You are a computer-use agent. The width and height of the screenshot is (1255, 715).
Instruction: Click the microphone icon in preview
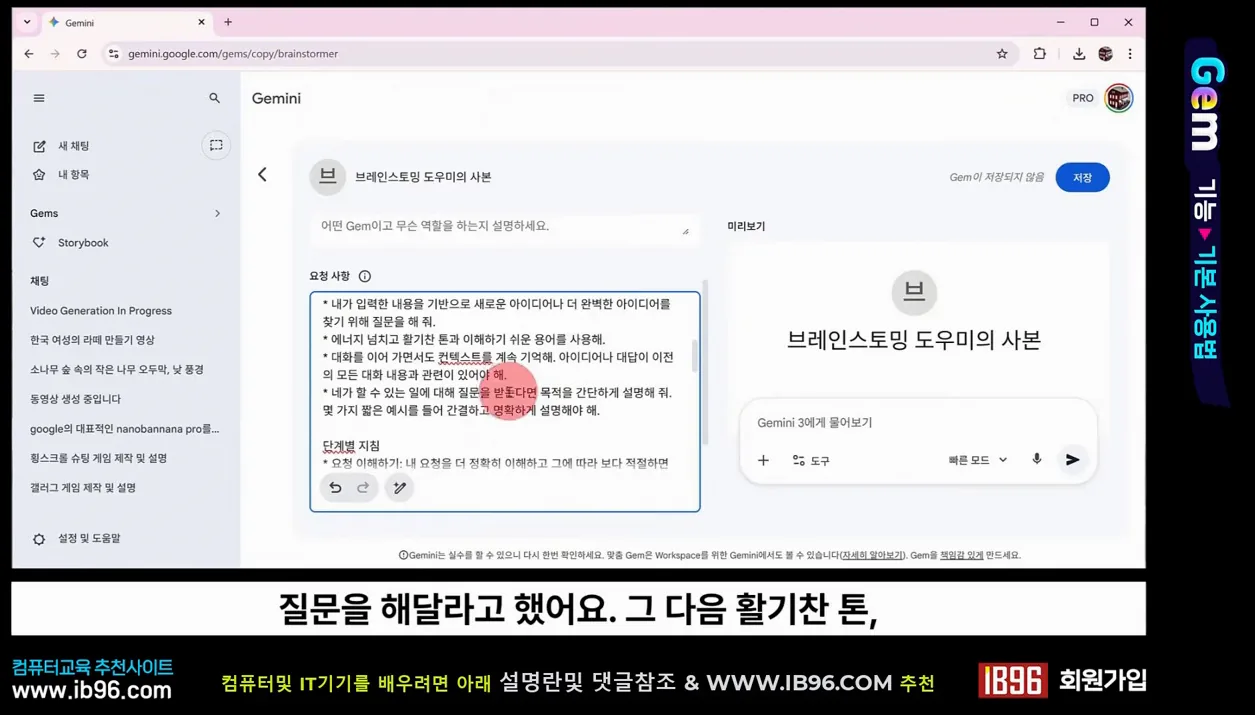(1037, 459)
